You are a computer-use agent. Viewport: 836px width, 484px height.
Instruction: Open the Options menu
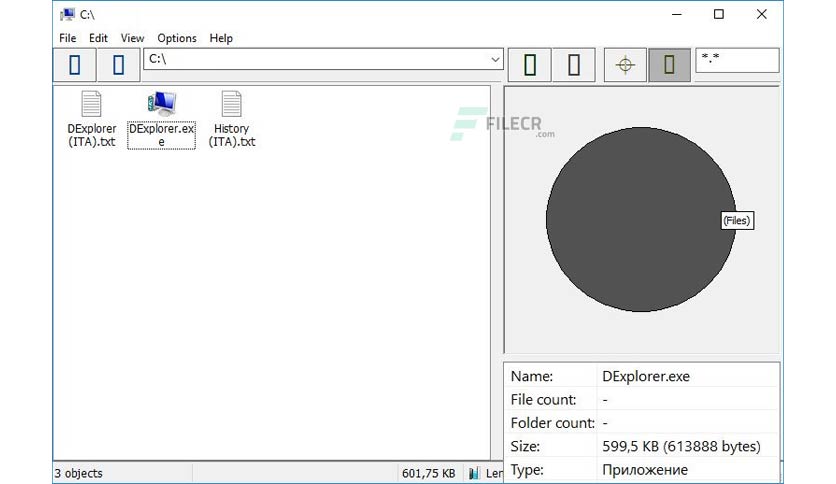pyautogui.click(x=176, y=38)
